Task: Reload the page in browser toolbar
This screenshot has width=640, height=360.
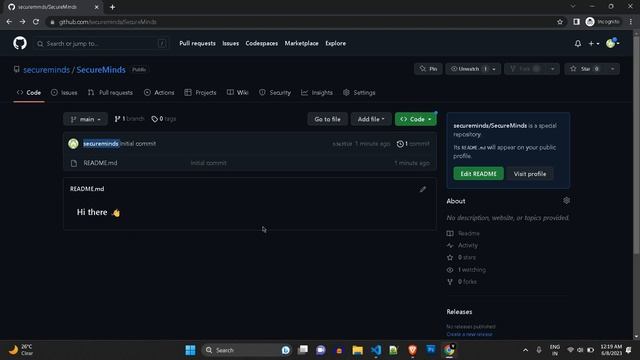Action: (36, 22)
